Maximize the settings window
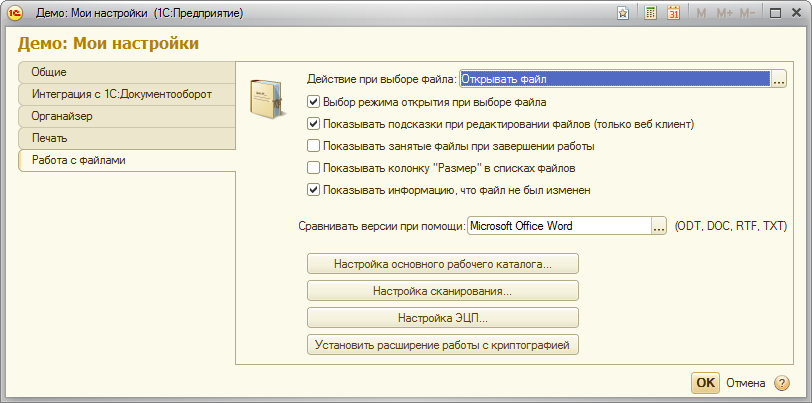 (x=774, y=13)
